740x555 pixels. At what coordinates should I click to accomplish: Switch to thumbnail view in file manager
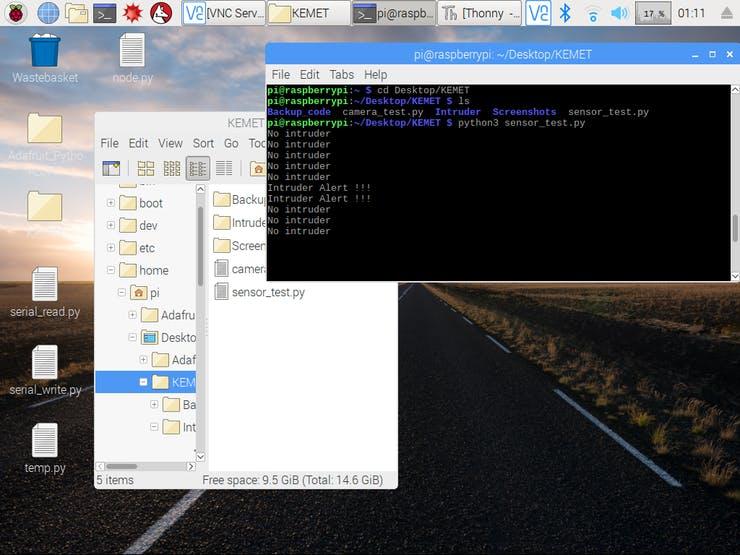(172, 168)
